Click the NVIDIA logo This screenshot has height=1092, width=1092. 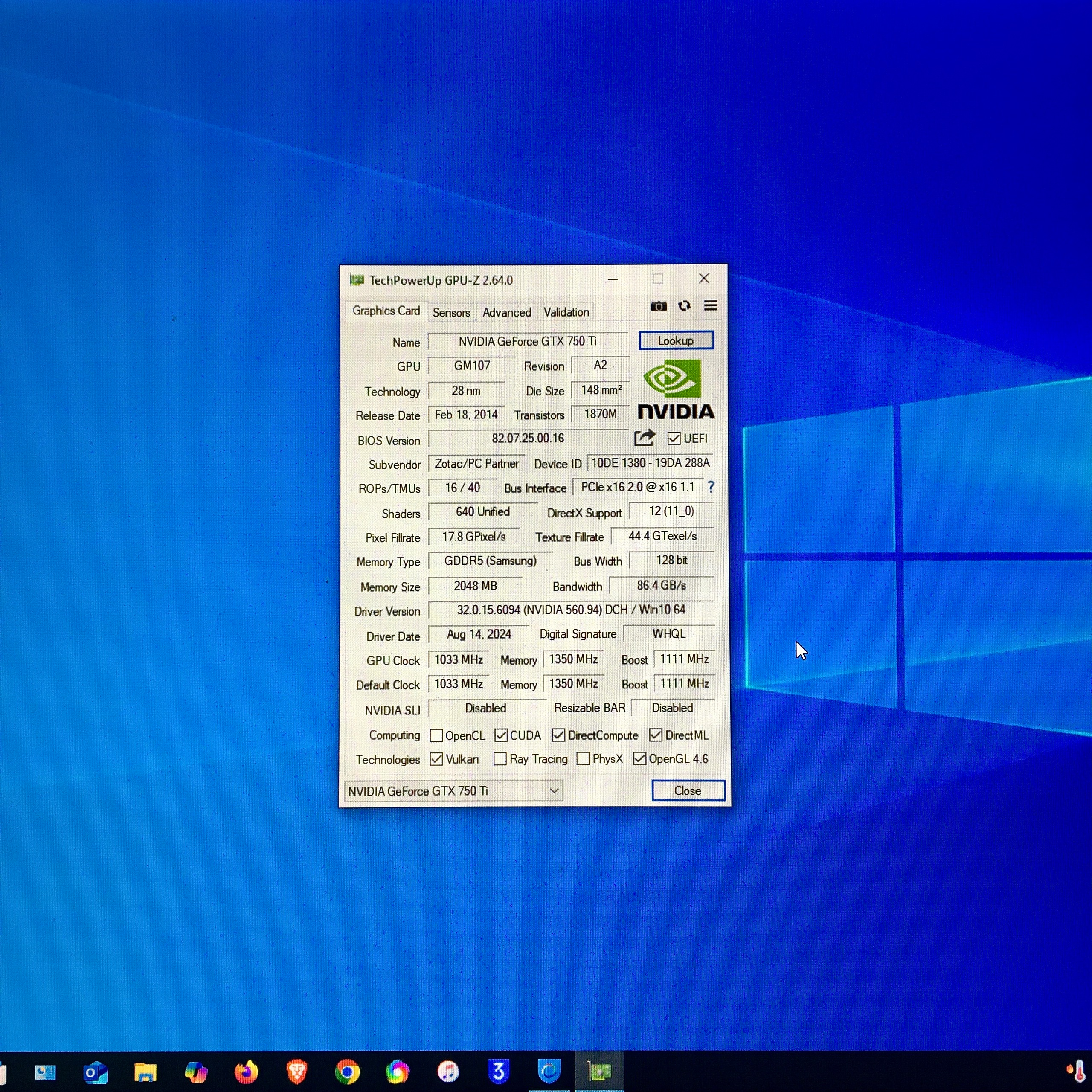pos(675,389)
